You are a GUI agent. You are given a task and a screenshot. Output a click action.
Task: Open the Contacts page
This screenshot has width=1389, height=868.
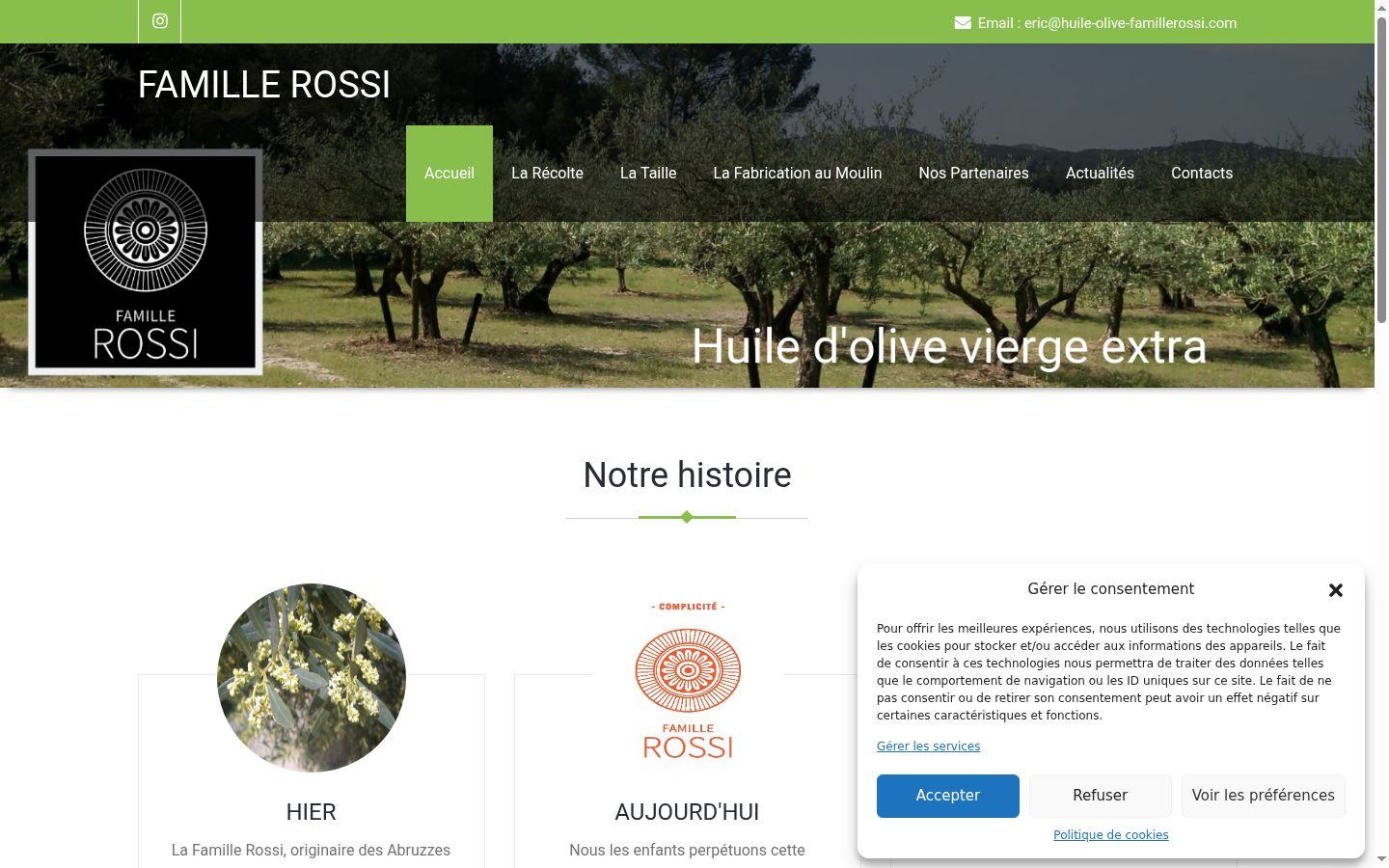click(x=1202, y=174)
